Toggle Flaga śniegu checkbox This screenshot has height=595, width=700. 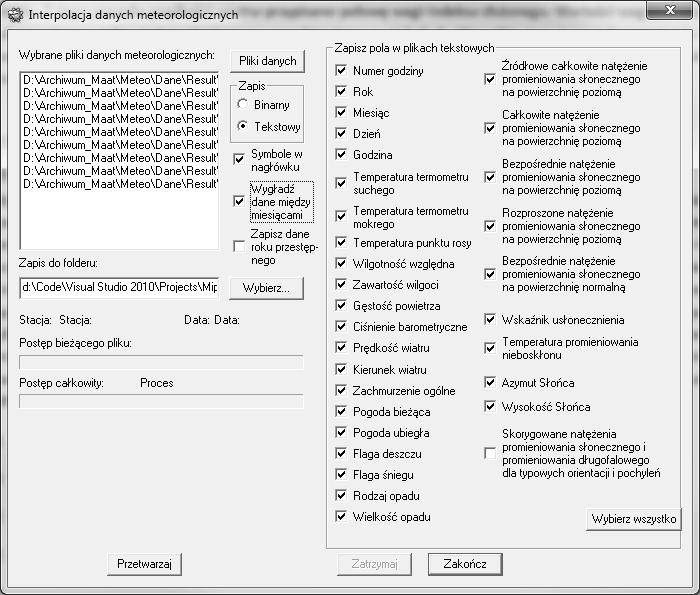pyautogui.click(x=341, y=474)
